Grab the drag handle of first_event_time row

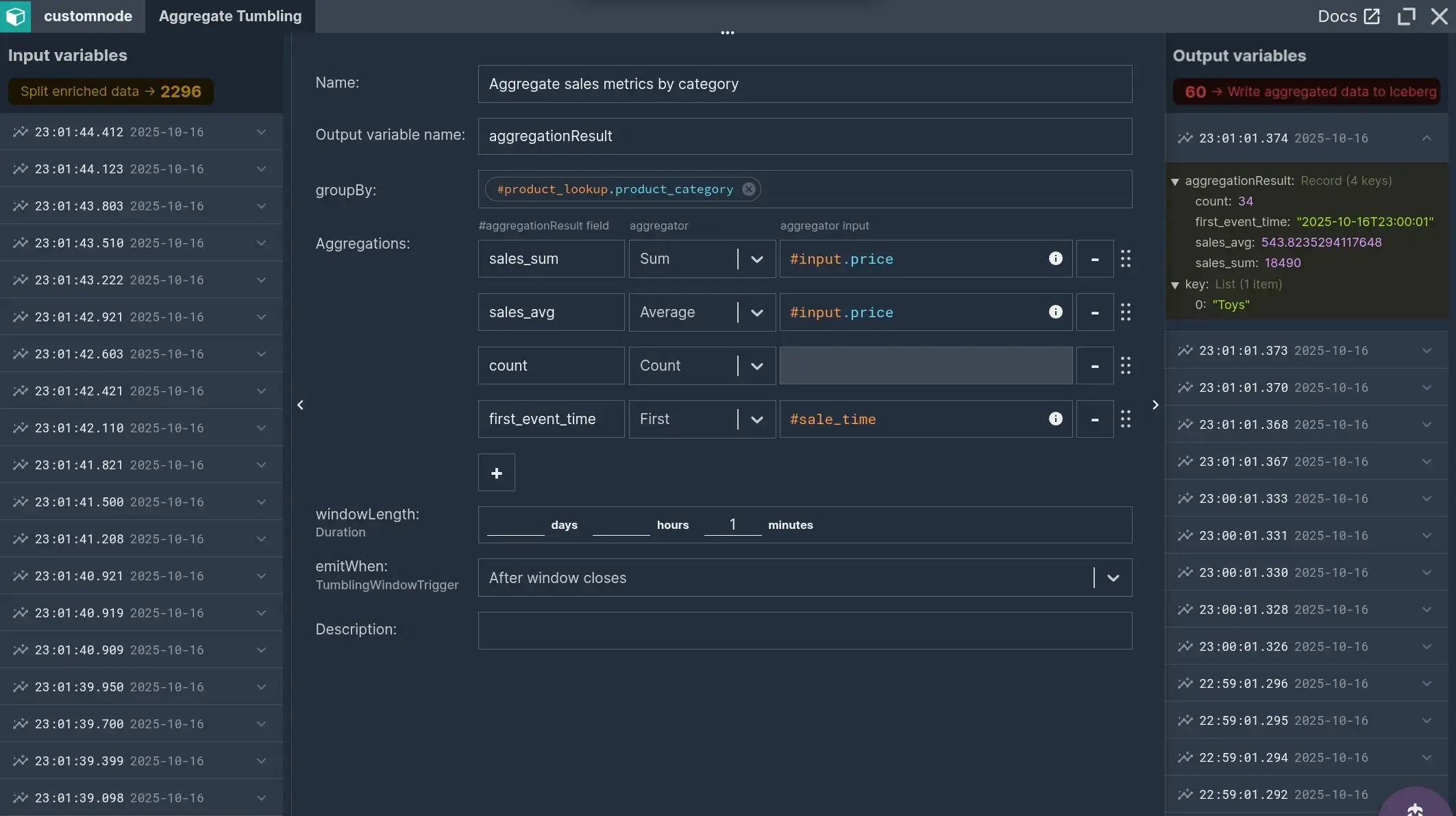point(1126,419)
